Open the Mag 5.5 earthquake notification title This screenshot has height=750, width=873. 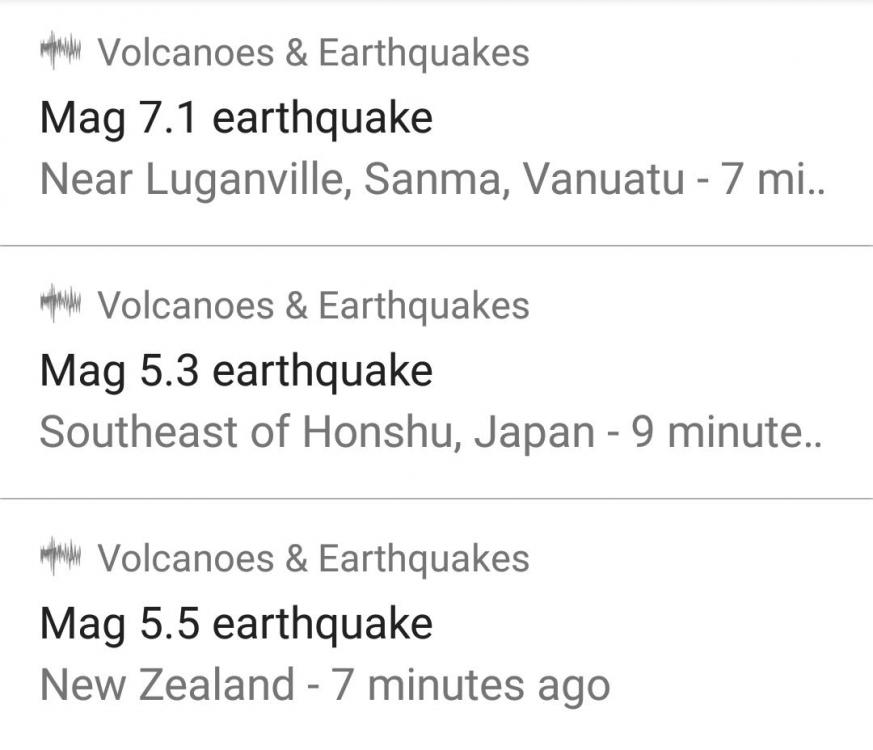pyautogui.click(x=236, y=624)
